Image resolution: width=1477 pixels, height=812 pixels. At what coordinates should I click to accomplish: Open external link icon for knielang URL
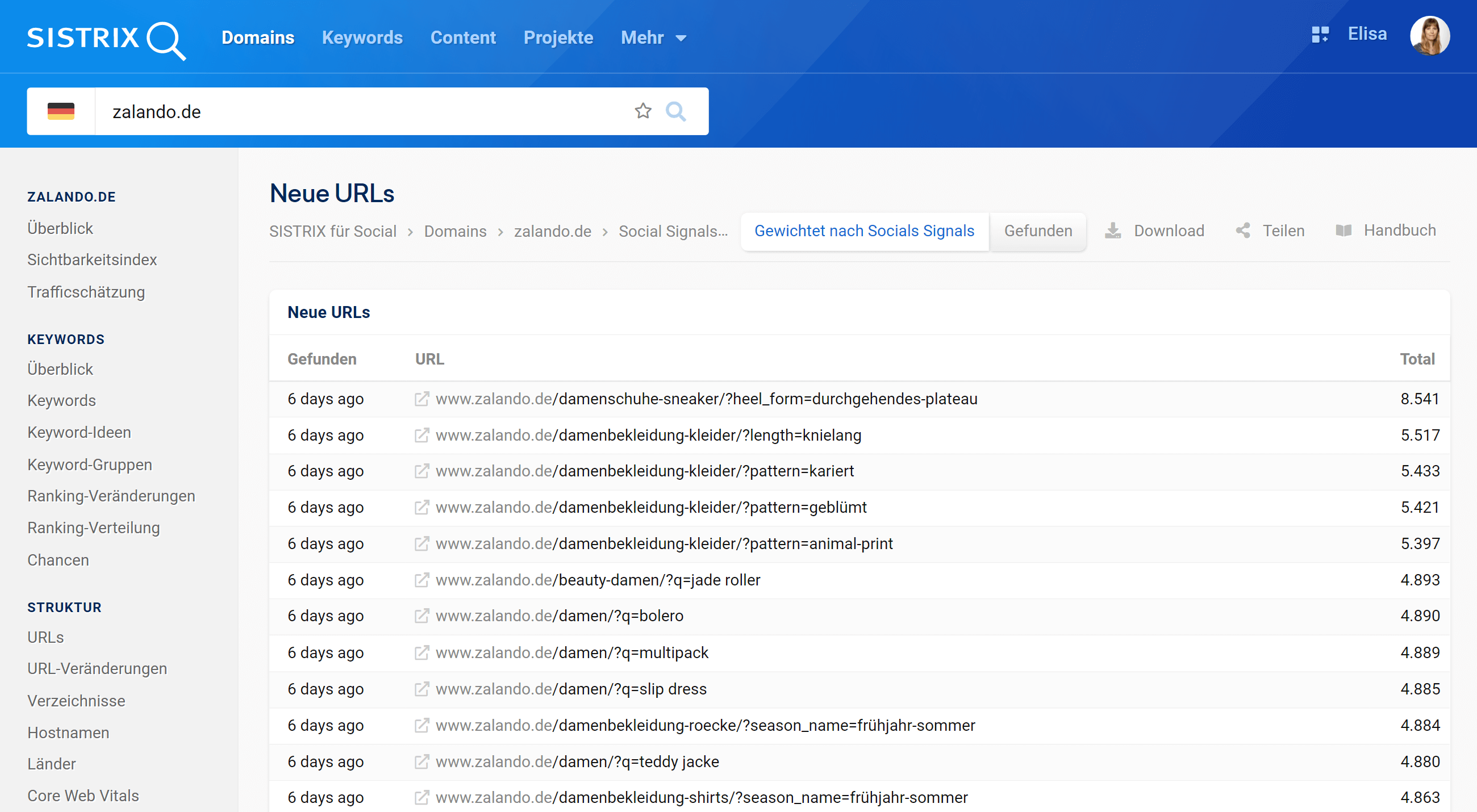point(422,435)
